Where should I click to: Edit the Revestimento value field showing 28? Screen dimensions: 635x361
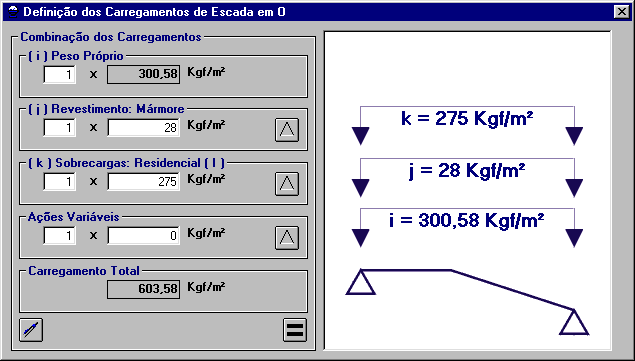tap(143, 128)
